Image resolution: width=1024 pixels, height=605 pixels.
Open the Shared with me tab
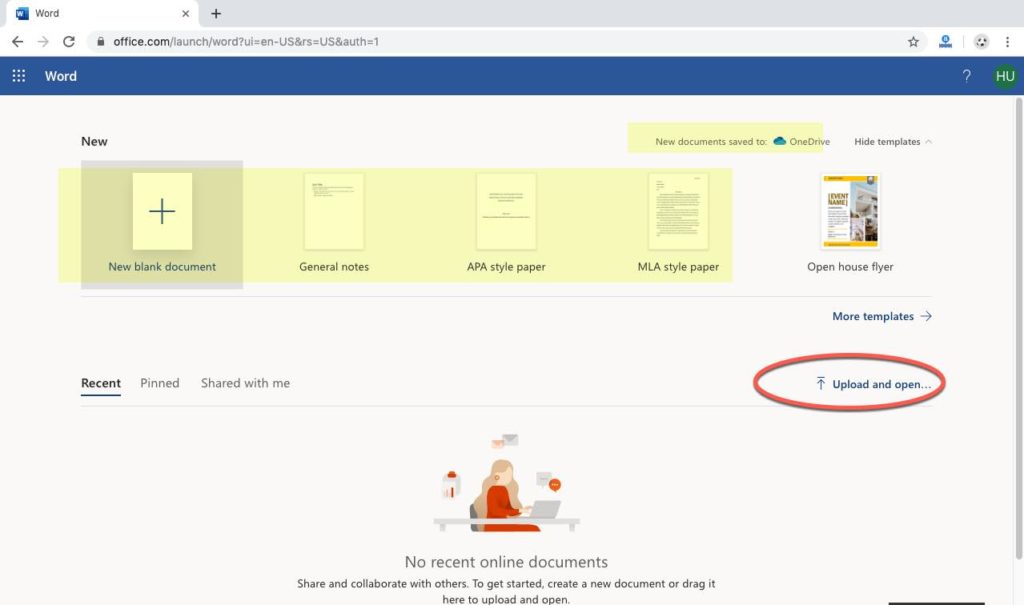point(245,384)
